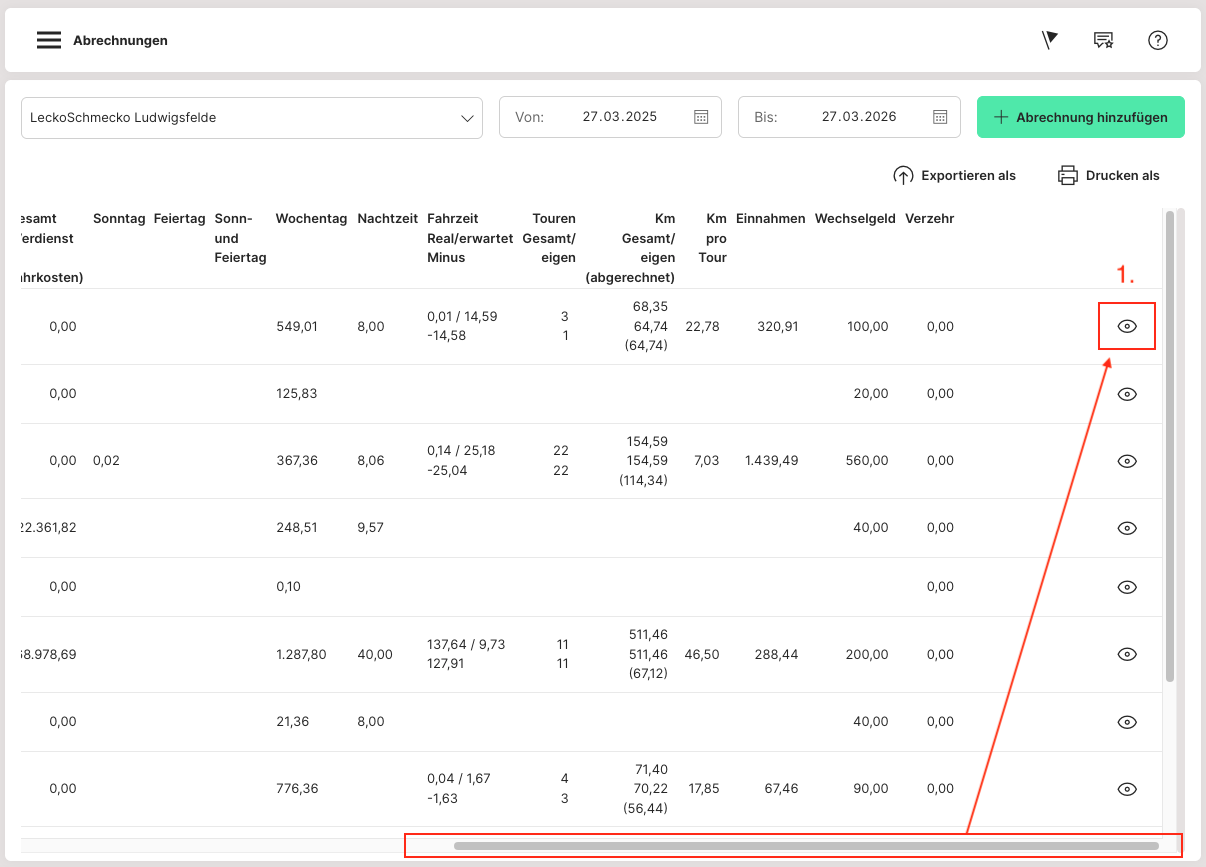The image size is (1206, 867).
Task: Open calendar picker for Bis date
Action: click(940, 117)
